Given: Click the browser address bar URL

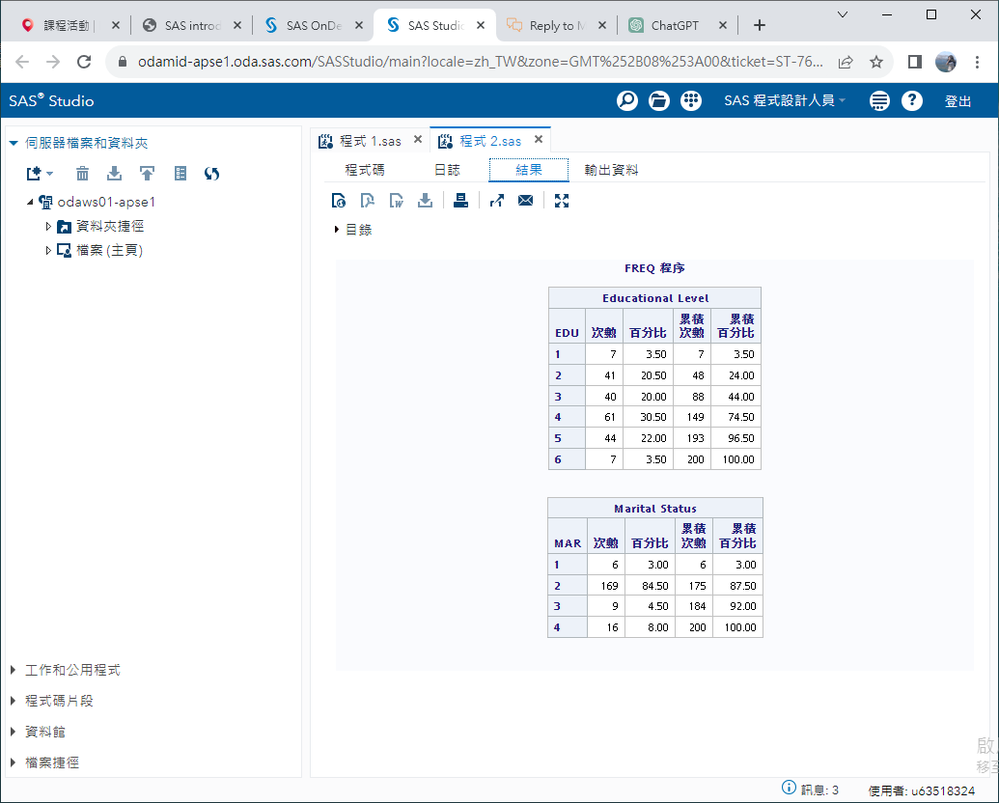Looking at the screenshot, I should point(480,62).
